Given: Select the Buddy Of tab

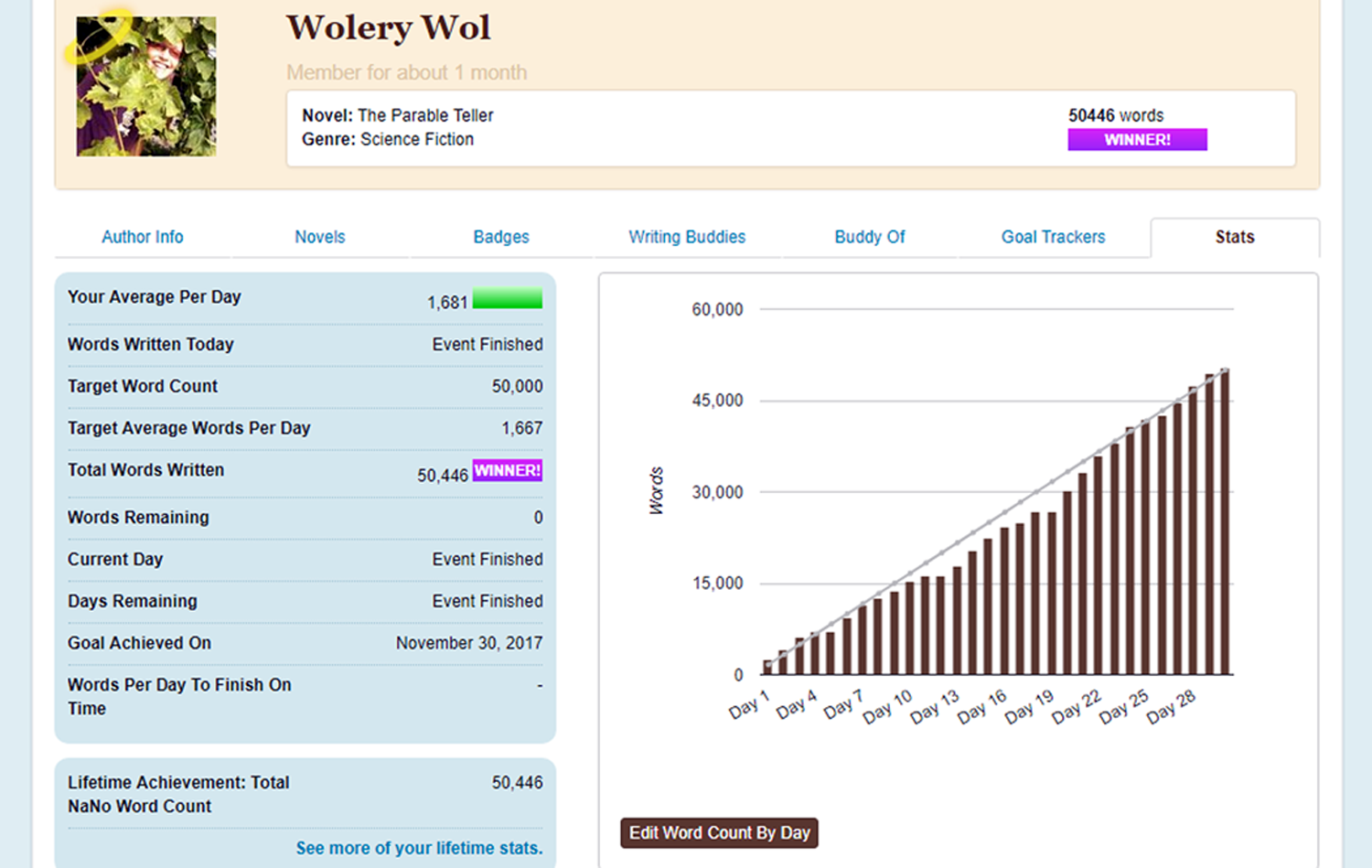Looking at the screenshot, I should [869, 237].
